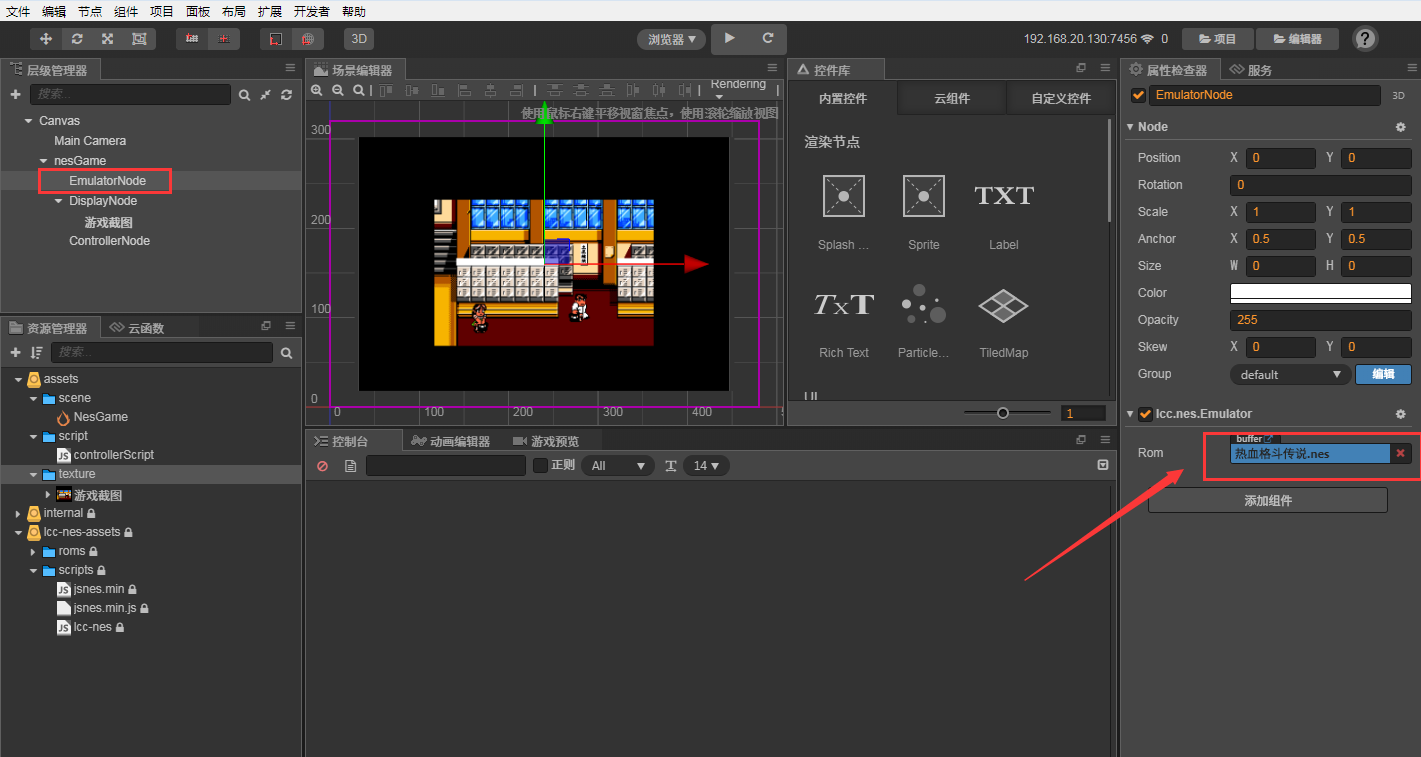Open the console log file
The image size is (1421, 757).
[x=350, y=466]
